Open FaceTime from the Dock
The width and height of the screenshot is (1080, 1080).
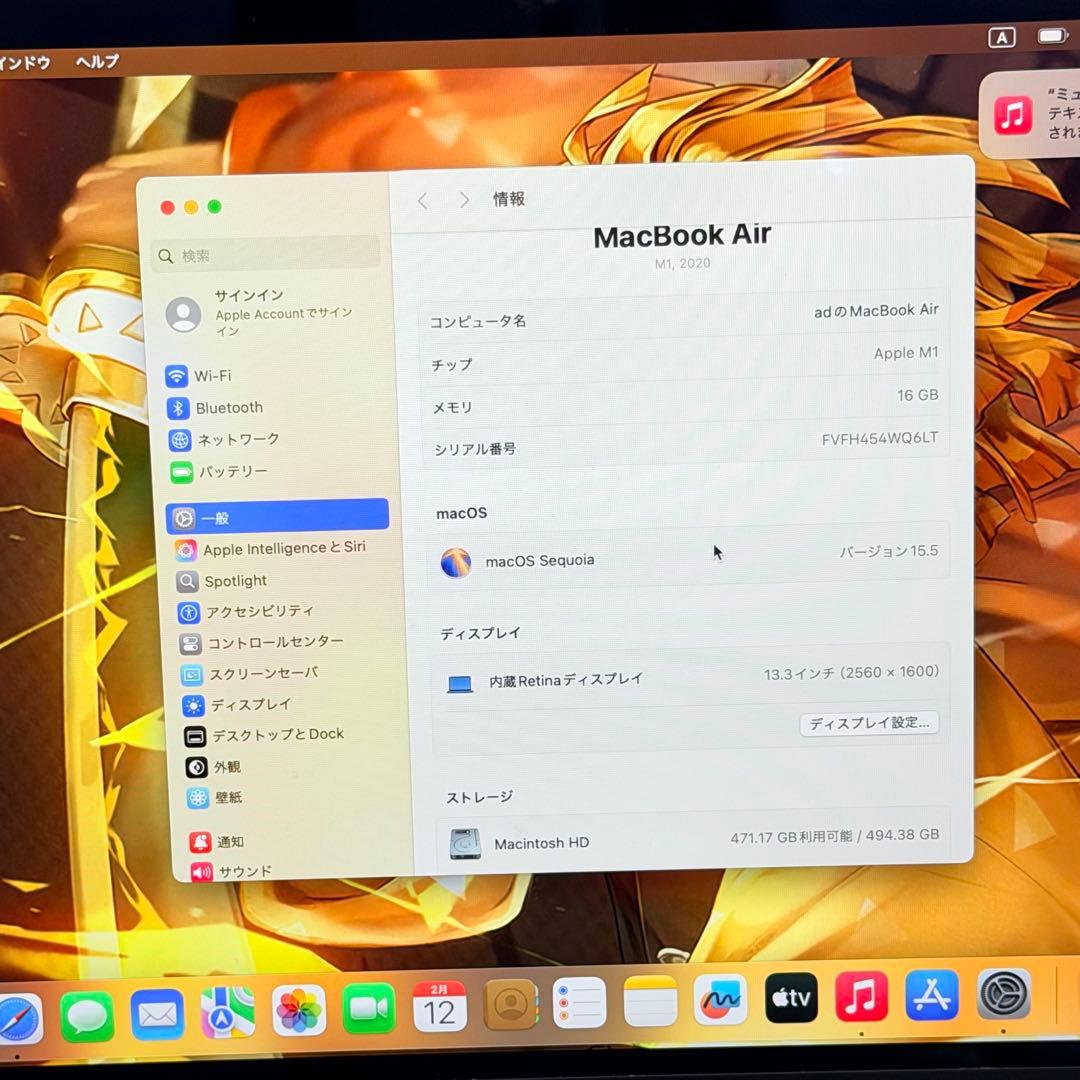[368, 1008]
